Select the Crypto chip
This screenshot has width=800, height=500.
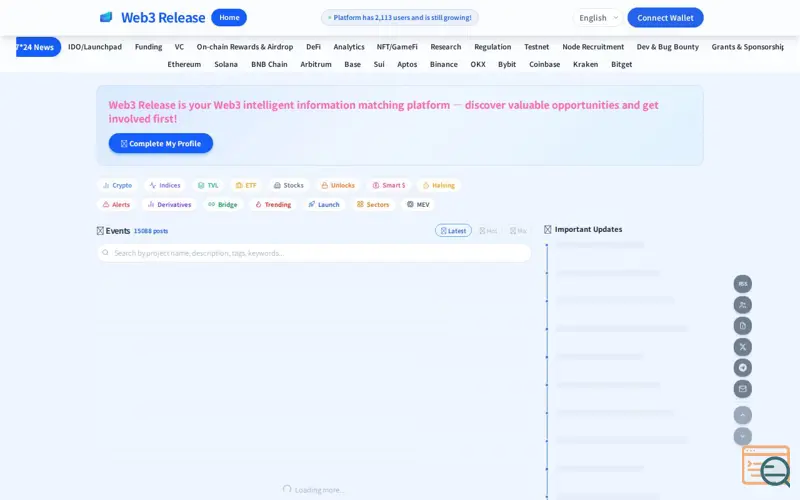pyautogui.click(x=117, y=185)
